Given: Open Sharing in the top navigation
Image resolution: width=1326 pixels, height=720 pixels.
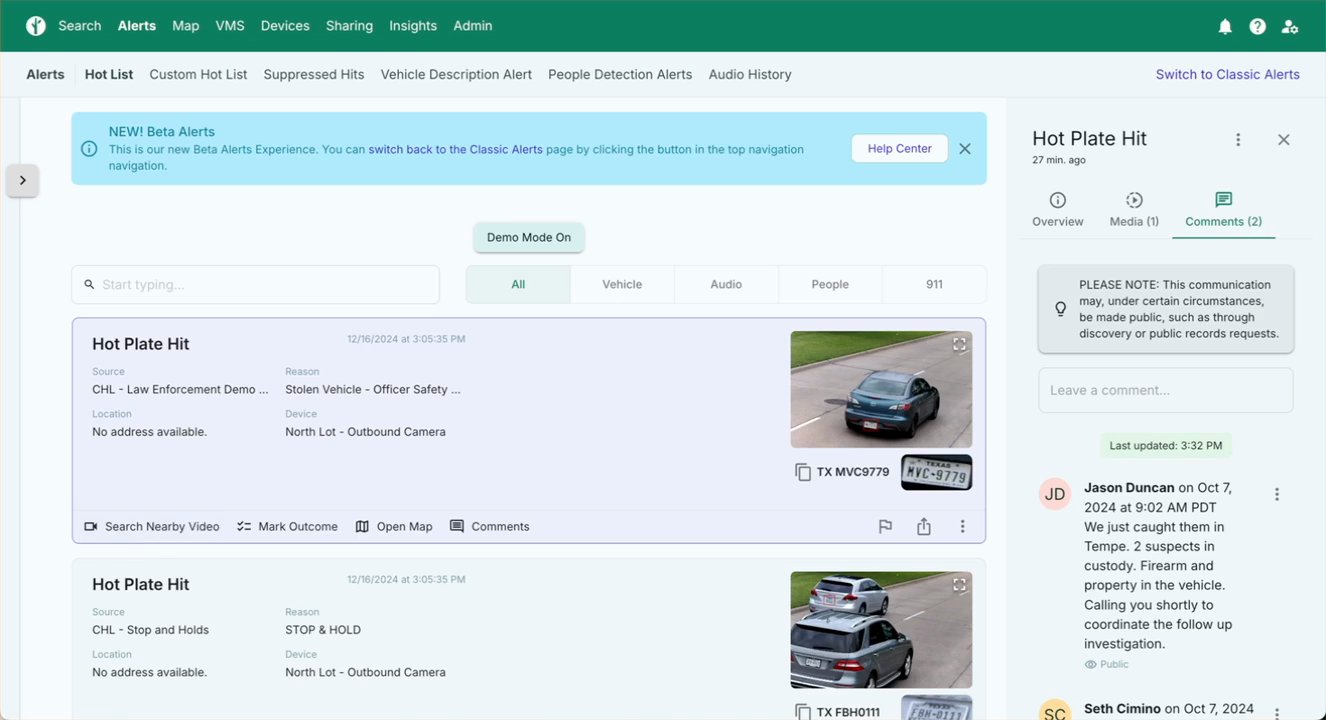Looking at the screenshot, I should [349, 26].
